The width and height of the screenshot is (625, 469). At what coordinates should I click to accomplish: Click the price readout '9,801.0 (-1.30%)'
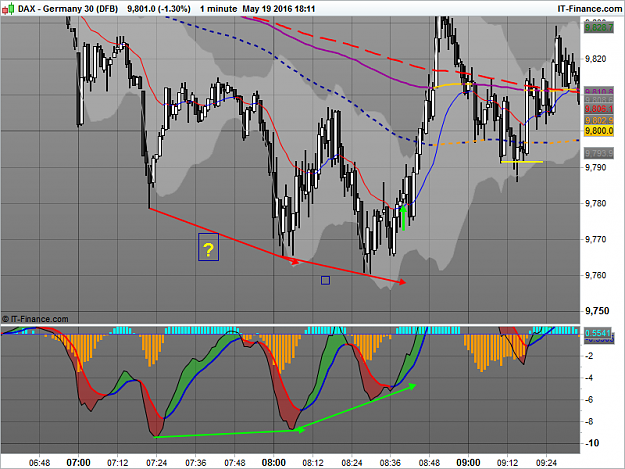(159, 9)
